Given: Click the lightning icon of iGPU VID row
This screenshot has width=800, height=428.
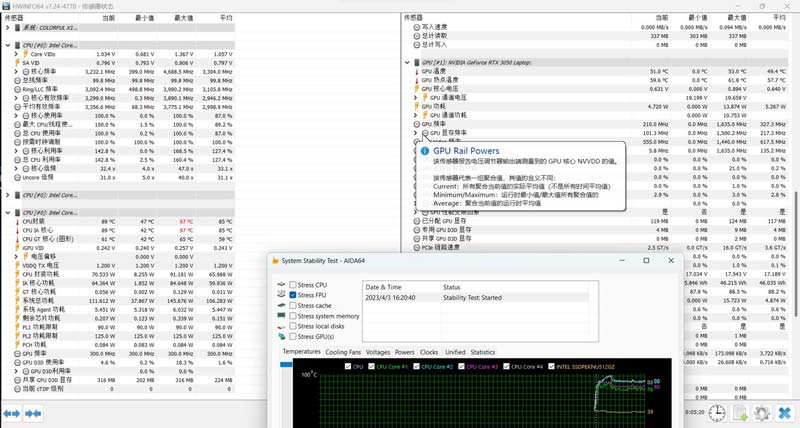Looking at the screenshot, I should 17,248.
